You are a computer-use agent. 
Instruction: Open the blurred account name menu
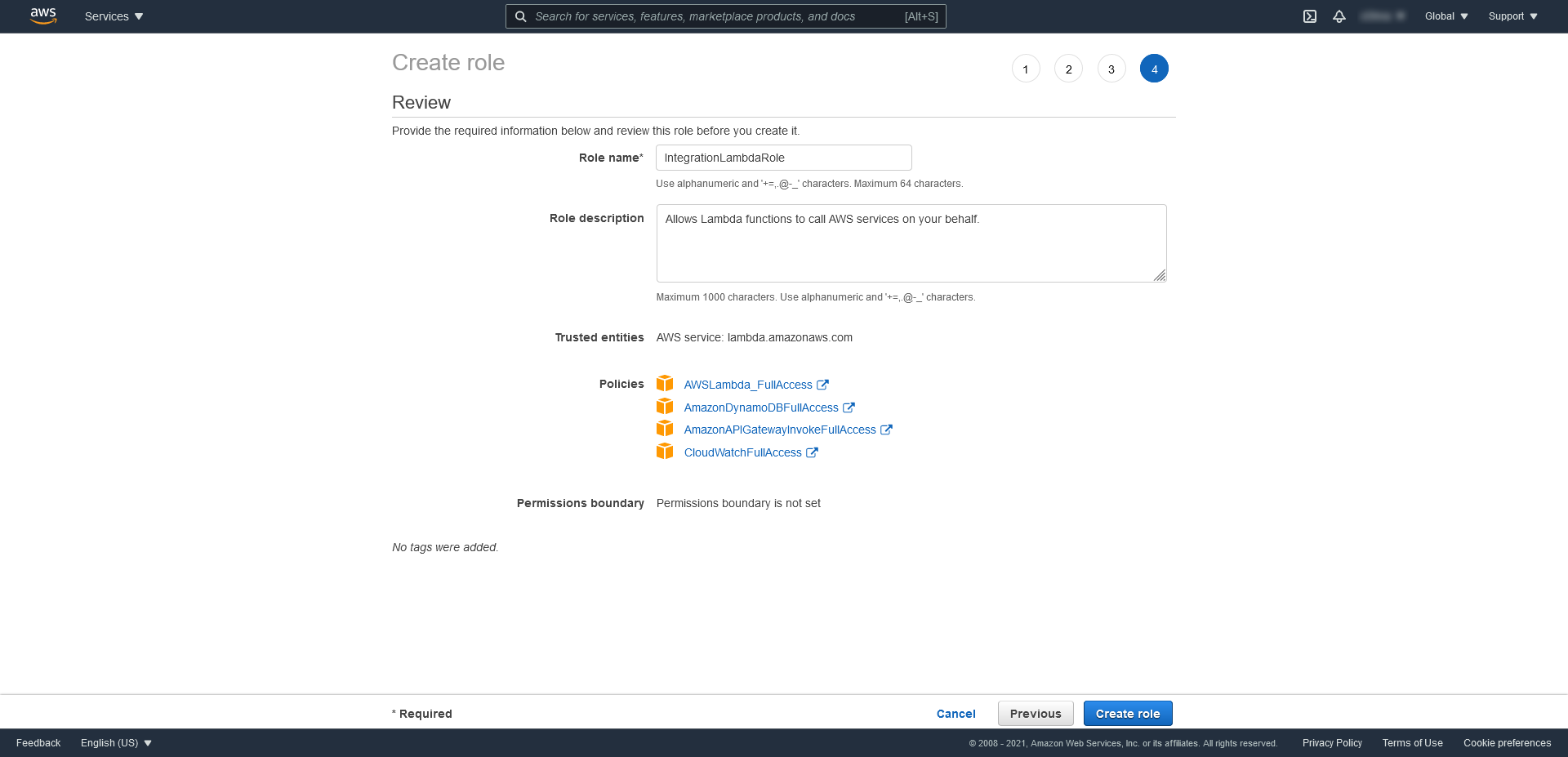pyautogui.click(x=1383, y=16)
